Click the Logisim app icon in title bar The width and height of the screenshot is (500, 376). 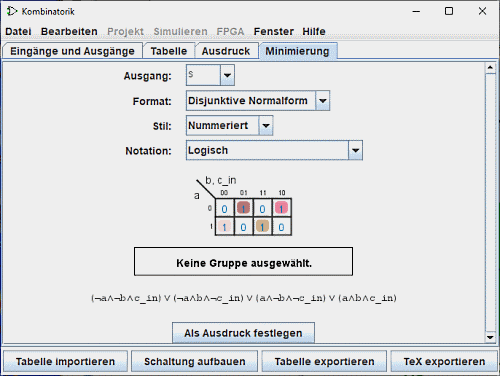(x=12, y=11)
